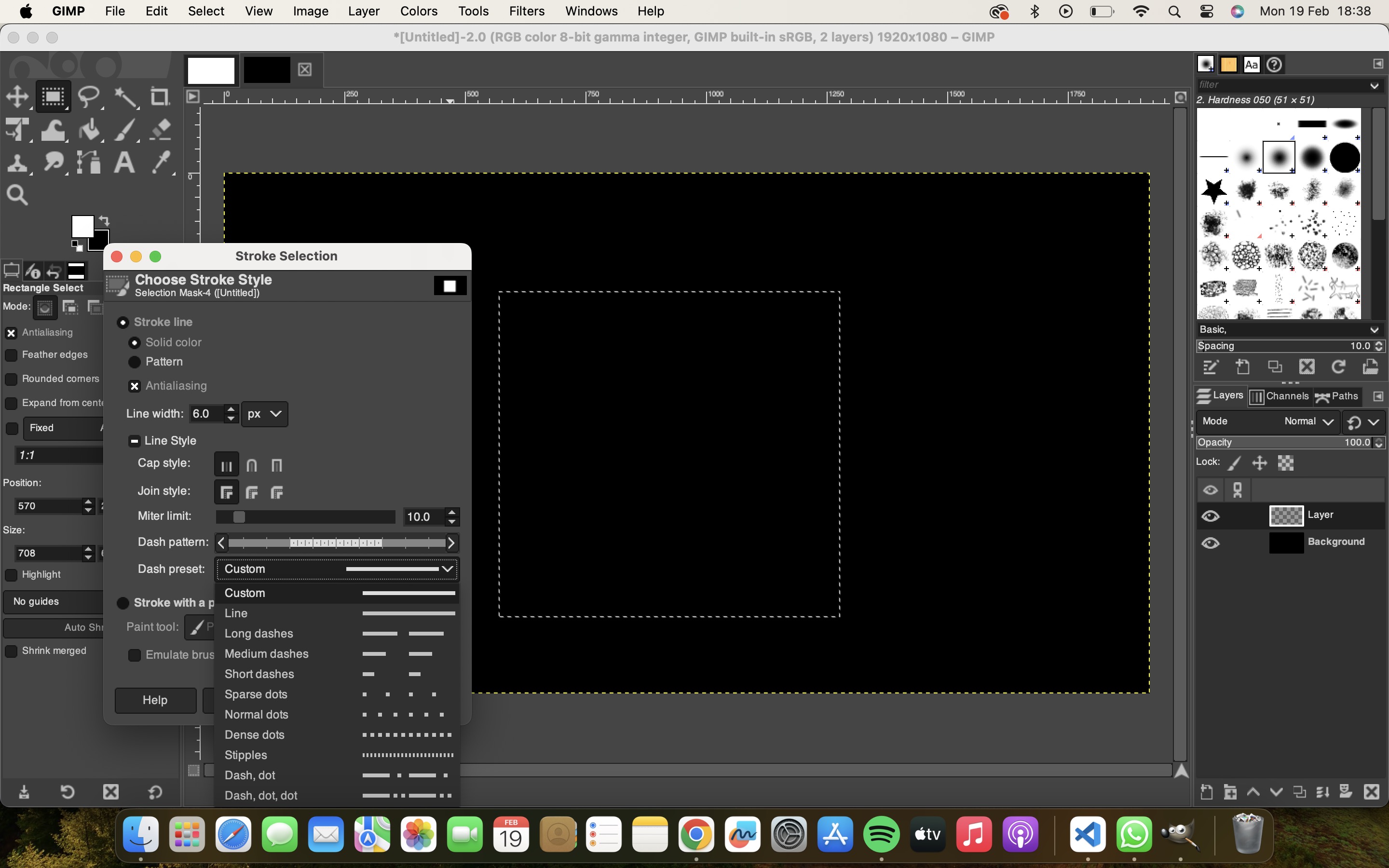Enable Solid color radio button
The width and height of the screenshot is (1389, 868).
pyautogui.click(x=135, y=342)
